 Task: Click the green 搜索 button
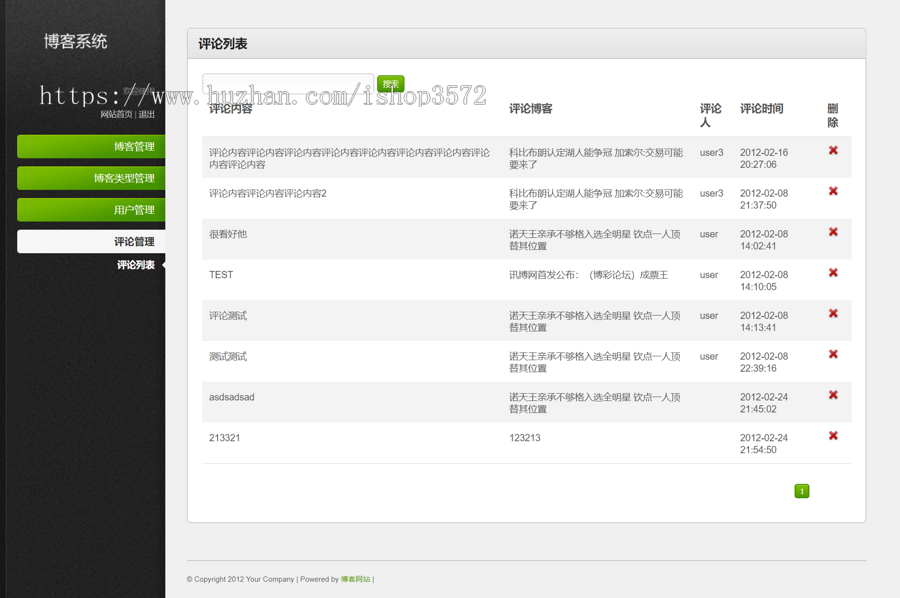point(390,84)
